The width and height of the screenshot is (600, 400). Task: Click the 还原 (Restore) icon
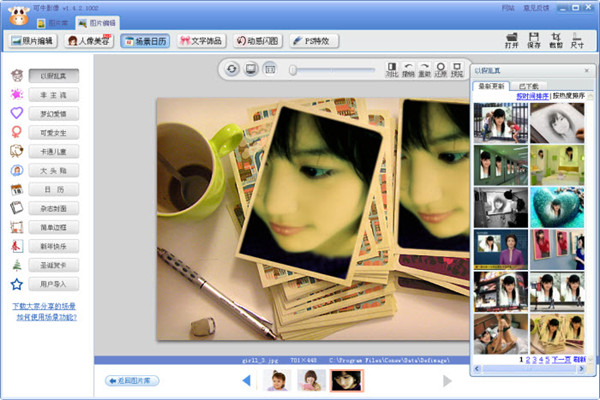441,69
